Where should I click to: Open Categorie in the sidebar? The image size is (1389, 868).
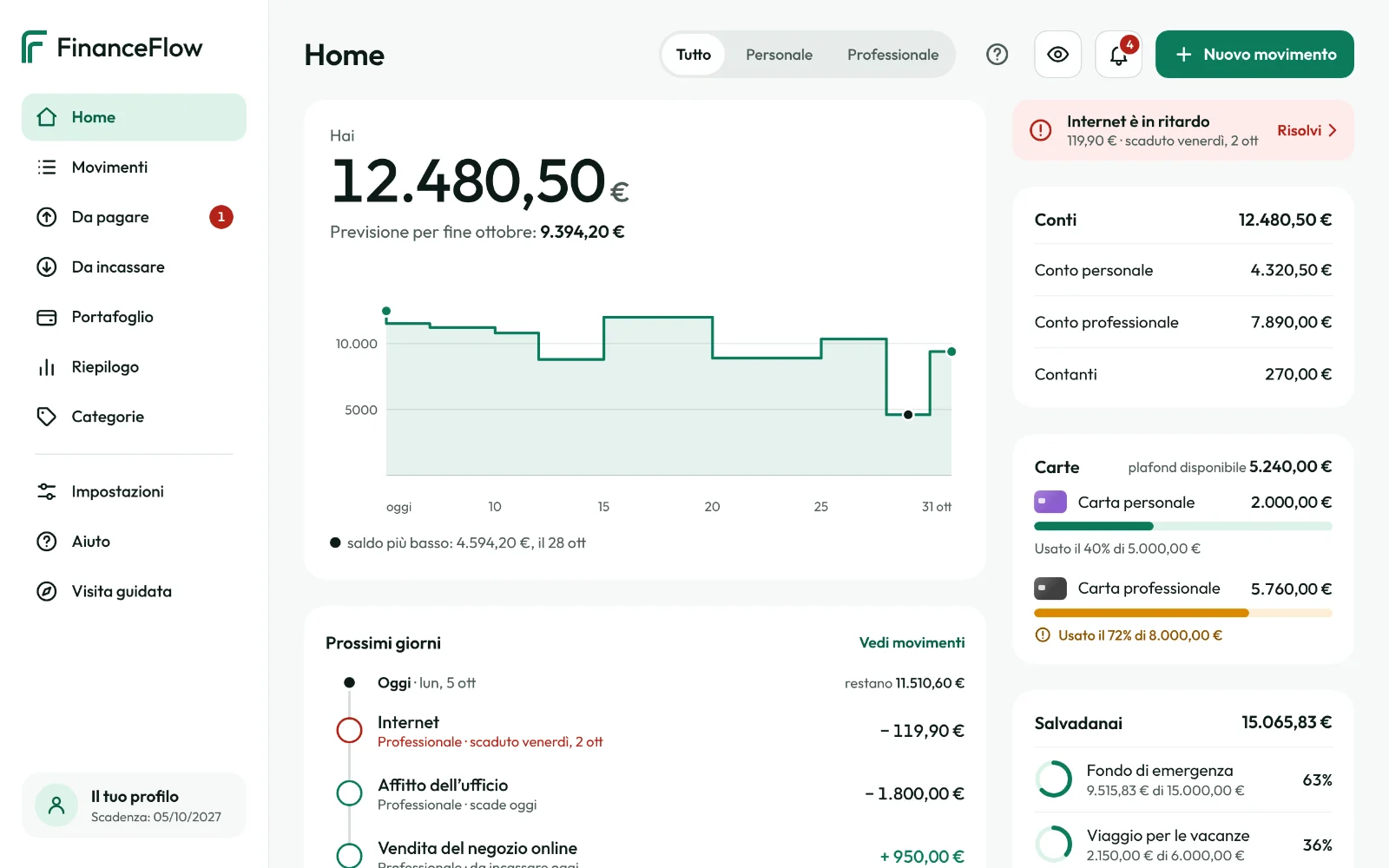coord(134,417)
